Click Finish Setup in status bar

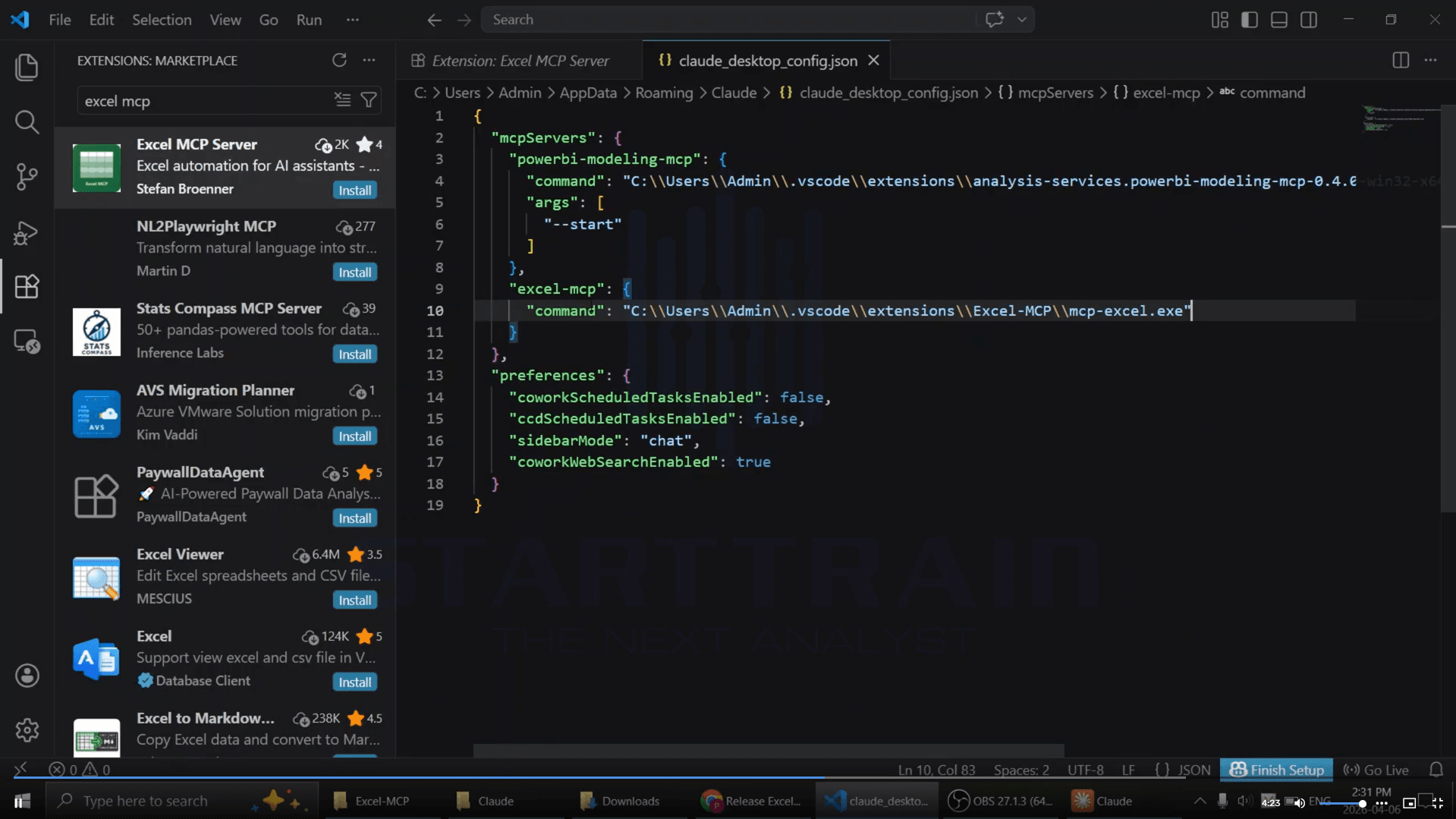pos(1277,770)
